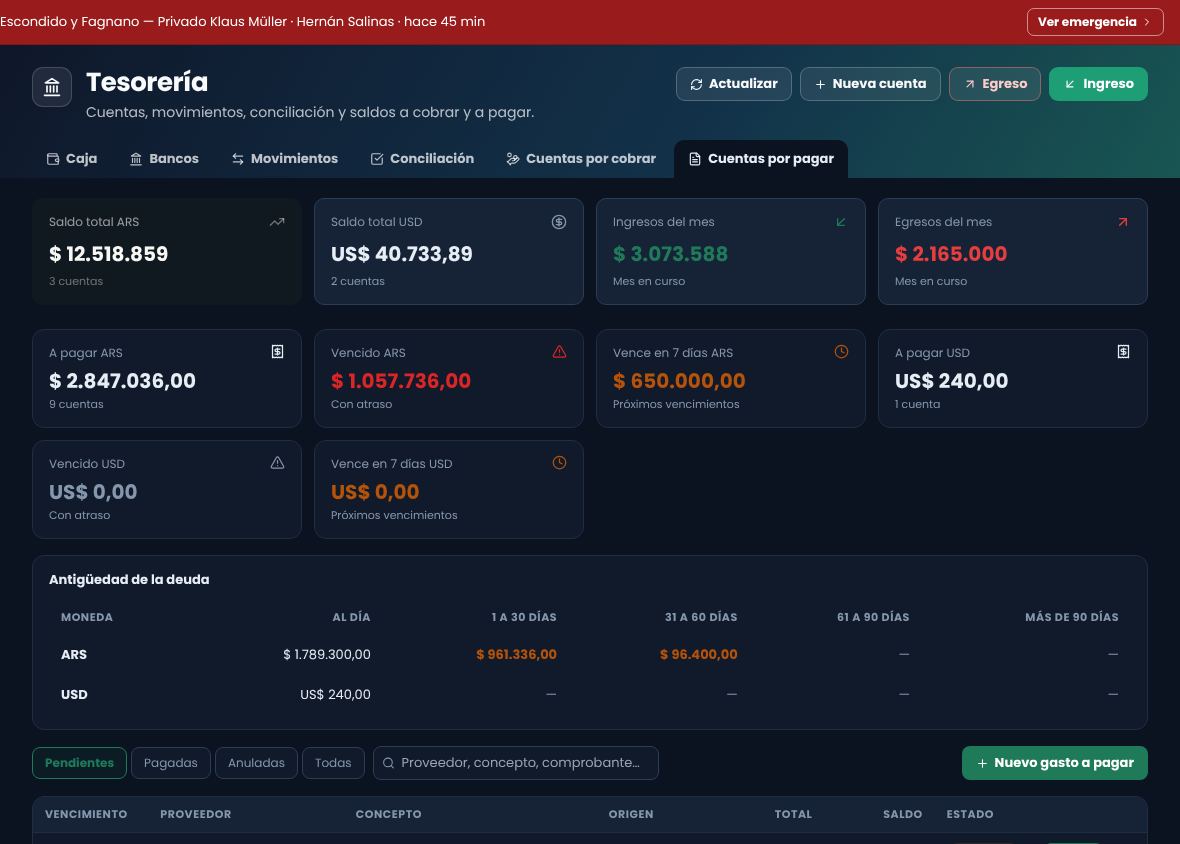Click the Egreso button
This screenshot has width=1180, height=844.
tap(995, 83)
